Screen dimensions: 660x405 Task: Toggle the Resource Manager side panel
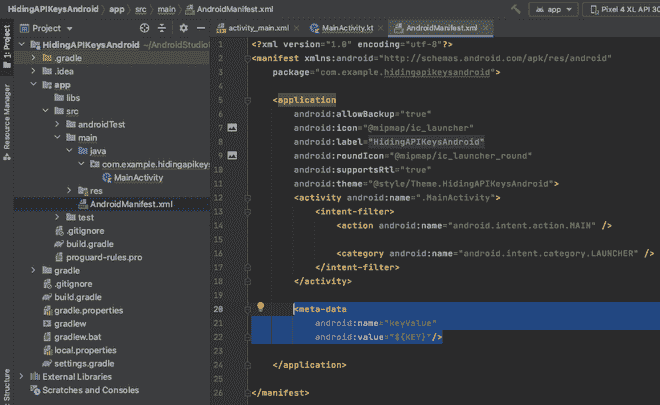(7, 118)
